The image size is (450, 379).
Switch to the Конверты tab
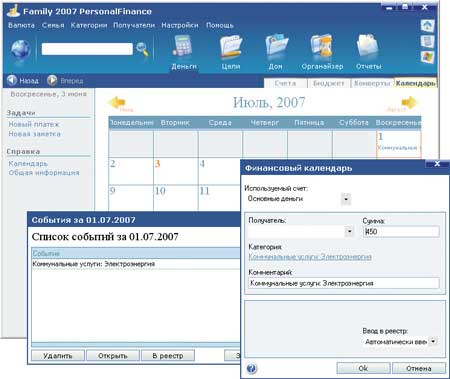click(x=372, y=83)
